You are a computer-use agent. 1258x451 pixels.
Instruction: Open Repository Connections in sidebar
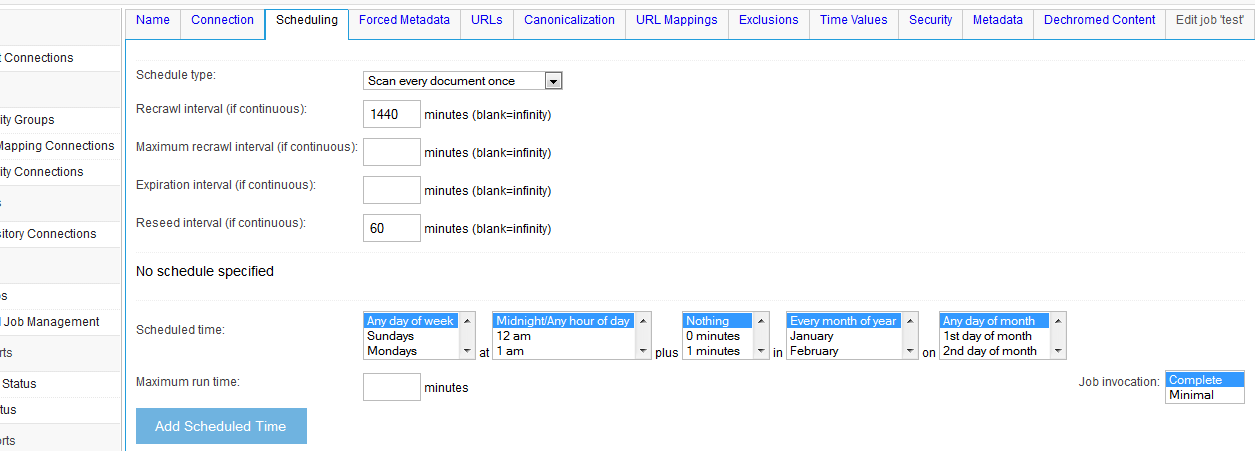click(x=48, y=234)
